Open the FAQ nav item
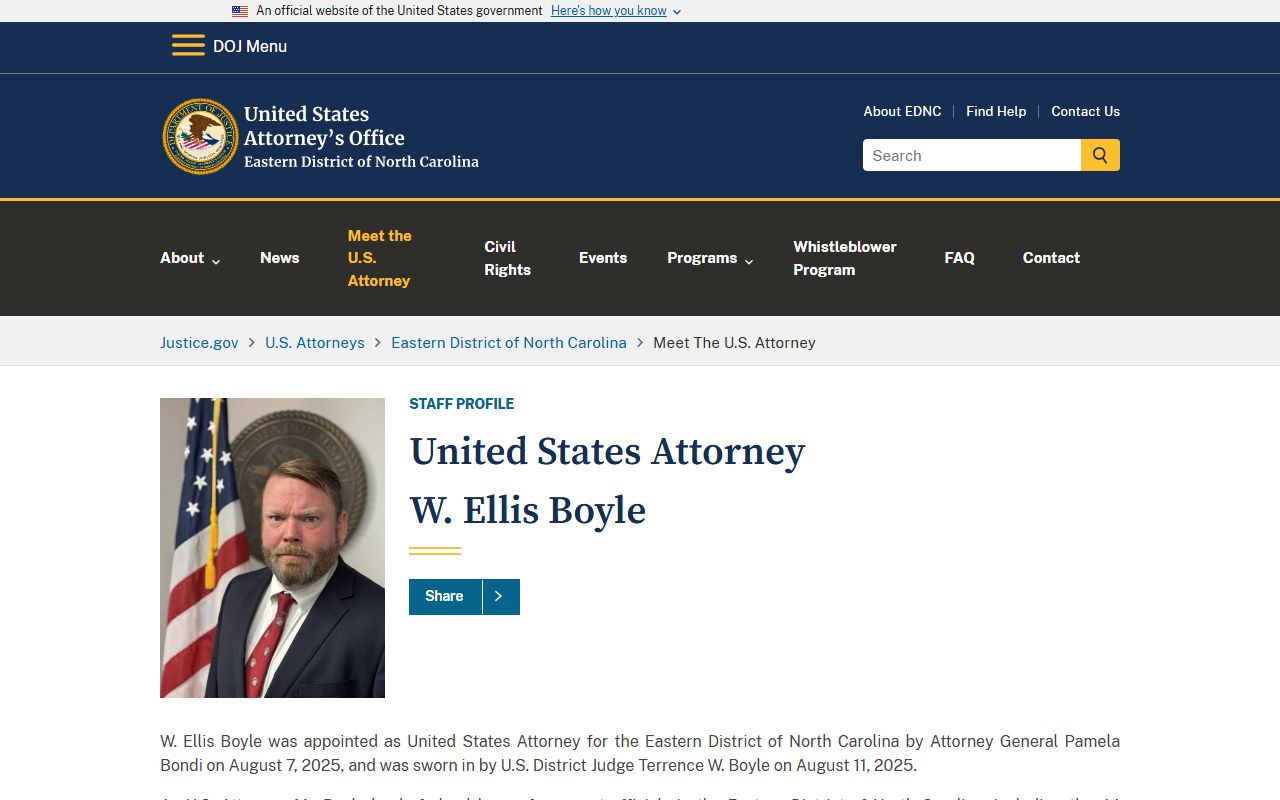Image resolution: width=1280 pixels, height=800 pixels. (x=959, y=258)
